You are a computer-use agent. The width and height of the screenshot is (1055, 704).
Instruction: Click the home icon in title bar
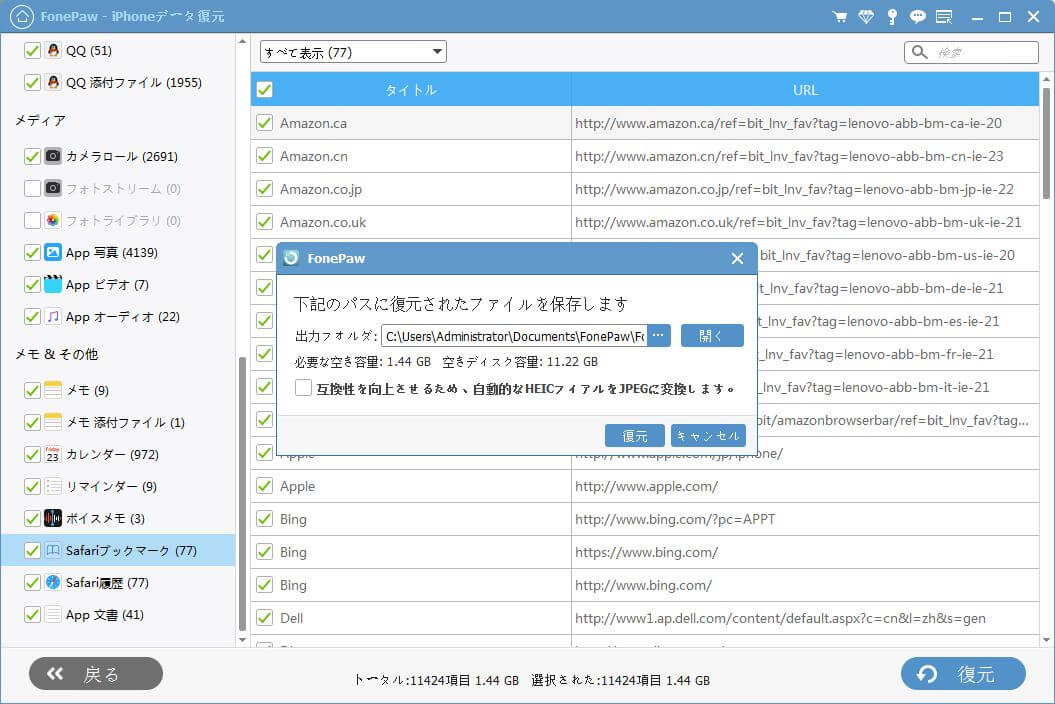click(x=22, y=16)
